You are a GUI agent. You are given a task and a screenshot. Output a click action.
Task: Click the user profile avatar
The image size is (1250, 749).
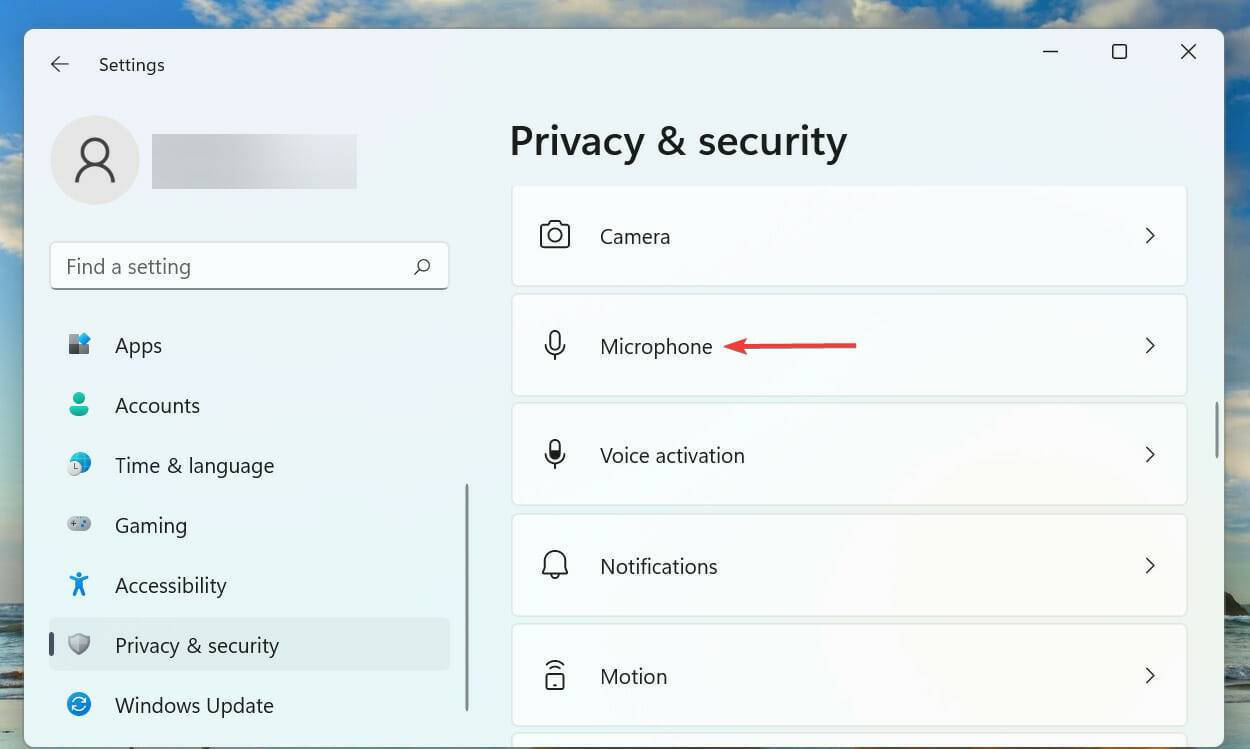(95, 160)
